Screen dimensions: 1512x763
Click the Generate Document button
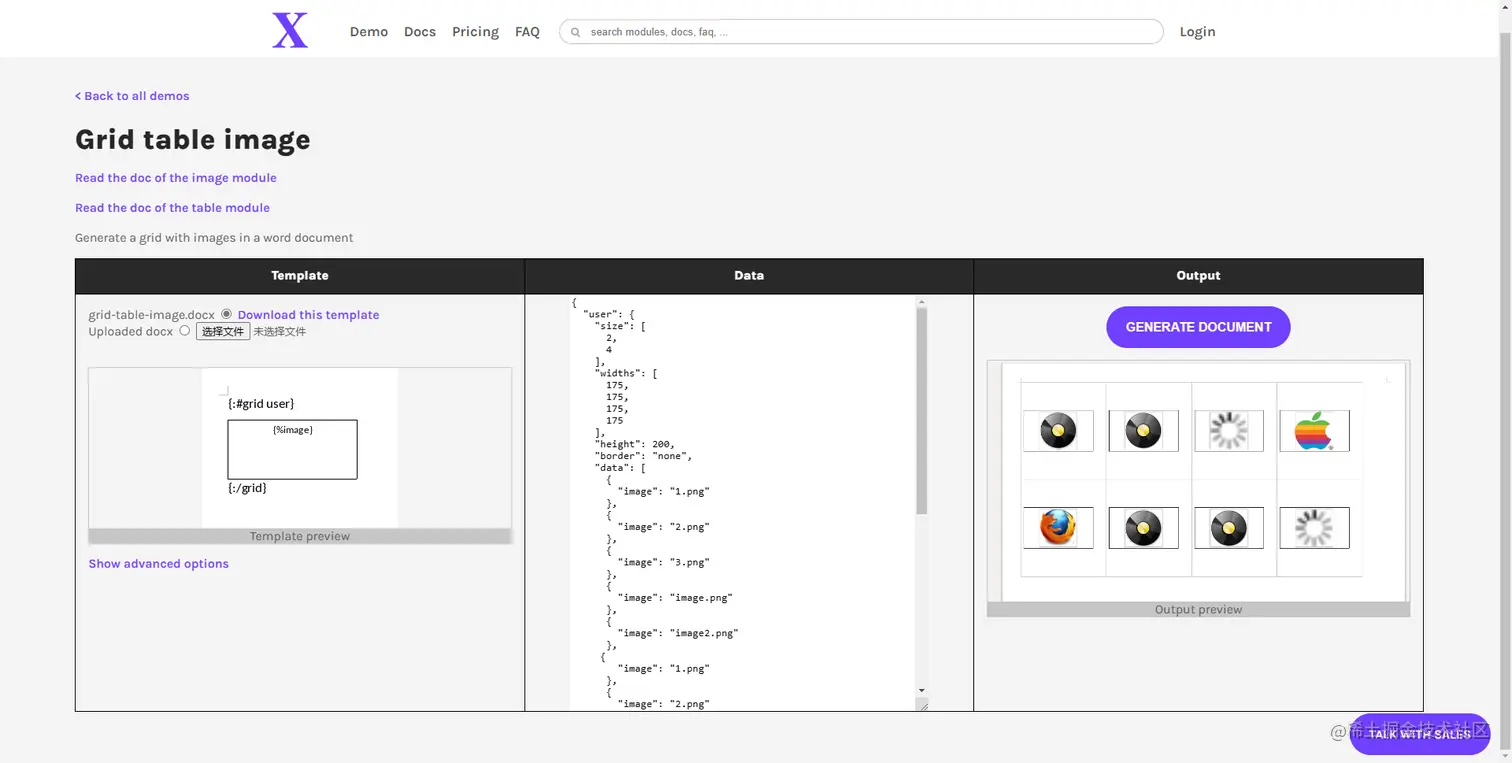1198,327
